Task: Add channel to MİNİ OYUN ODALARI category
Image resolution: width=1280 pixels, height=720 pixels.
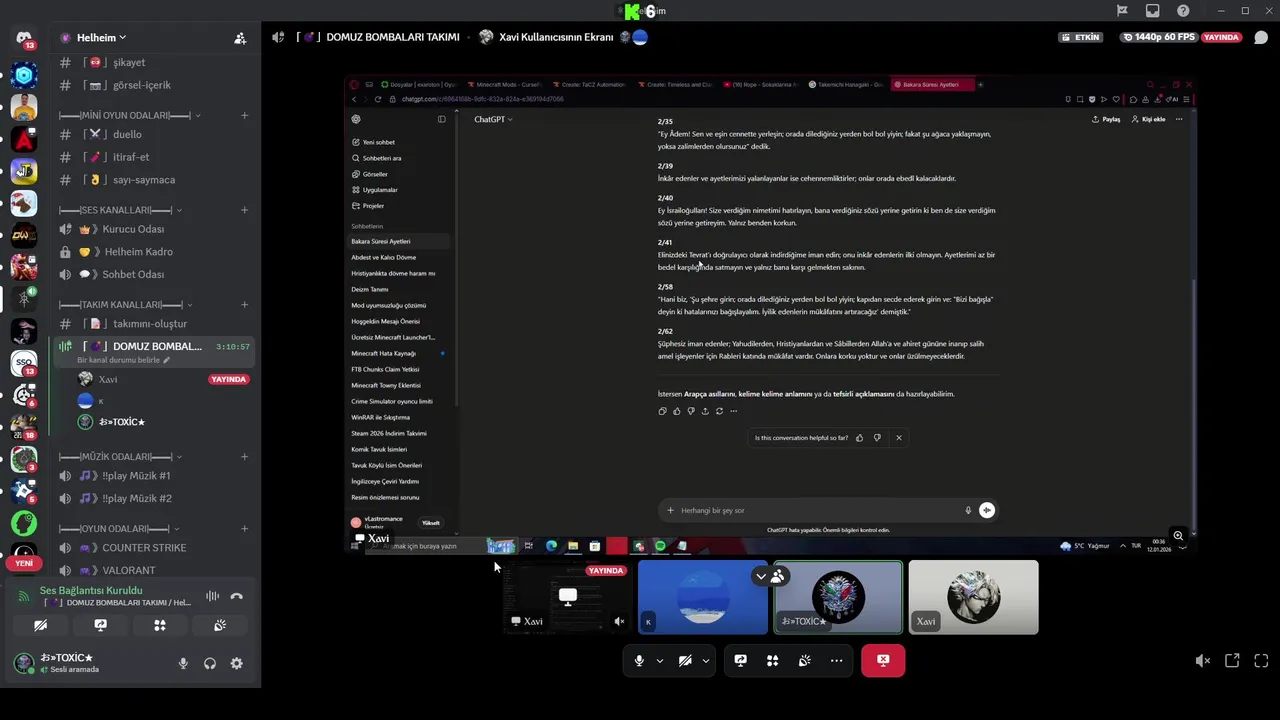Action: click(244, 115)
